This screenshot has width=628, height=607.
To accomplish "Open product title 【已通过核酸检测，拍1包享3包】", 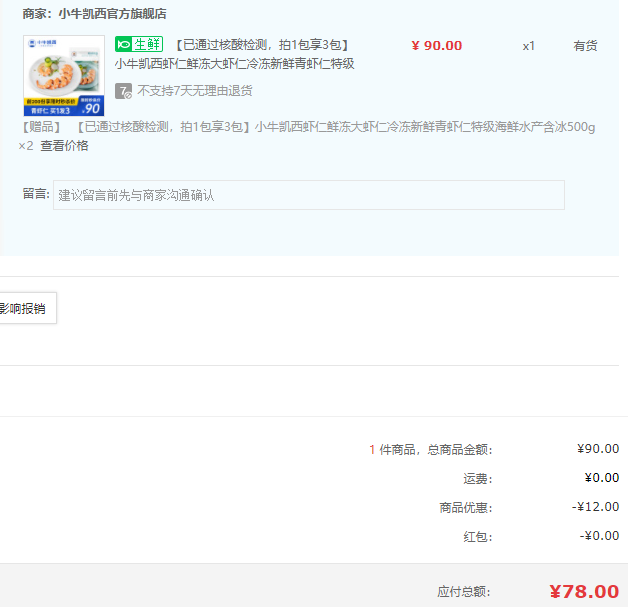I will pos(262,45).
